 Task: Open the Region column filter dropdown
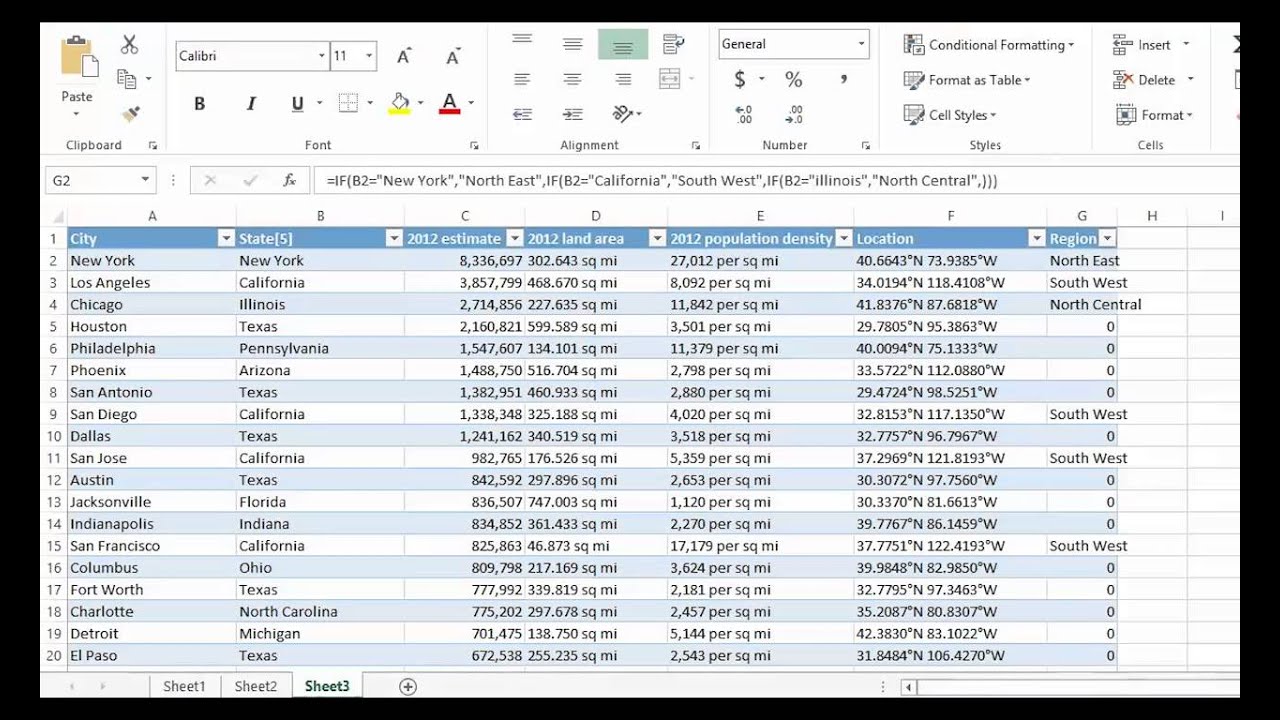pyautogui.click(x=1107, y=238)
